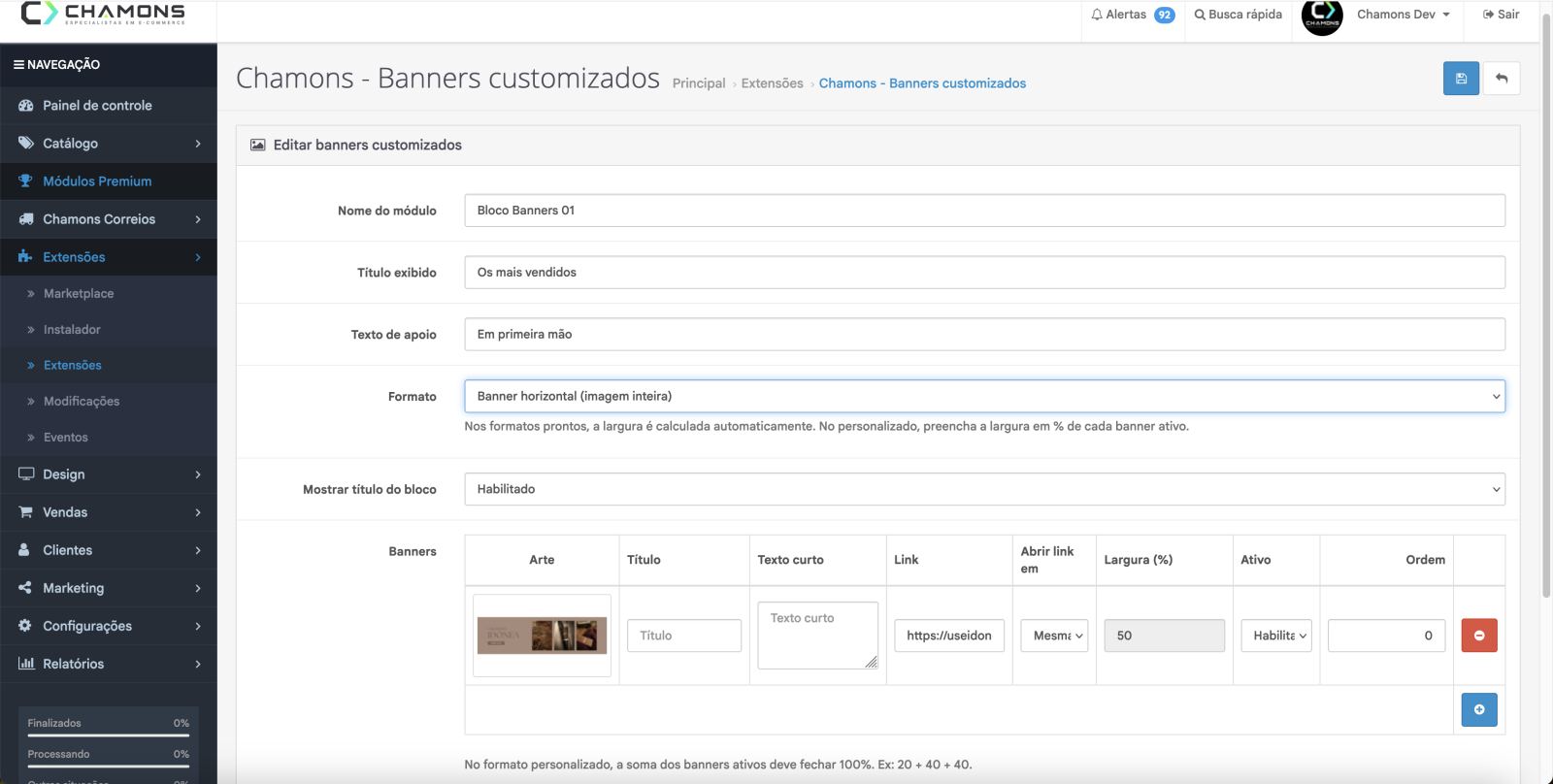Click the Alertas bell icon
Screen dimensions: 1553x784
[1097, 15]
